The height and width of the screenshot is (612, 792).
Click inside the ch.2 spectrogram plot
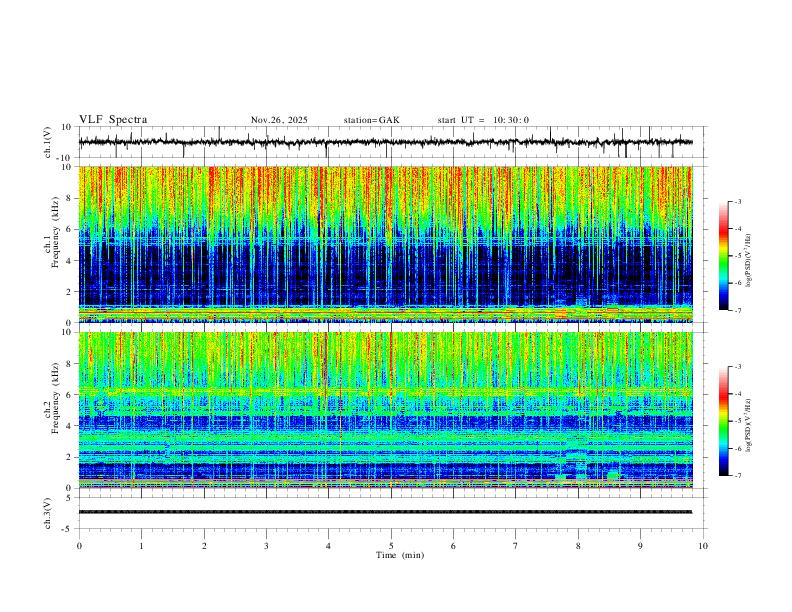(x=386, y=410)
